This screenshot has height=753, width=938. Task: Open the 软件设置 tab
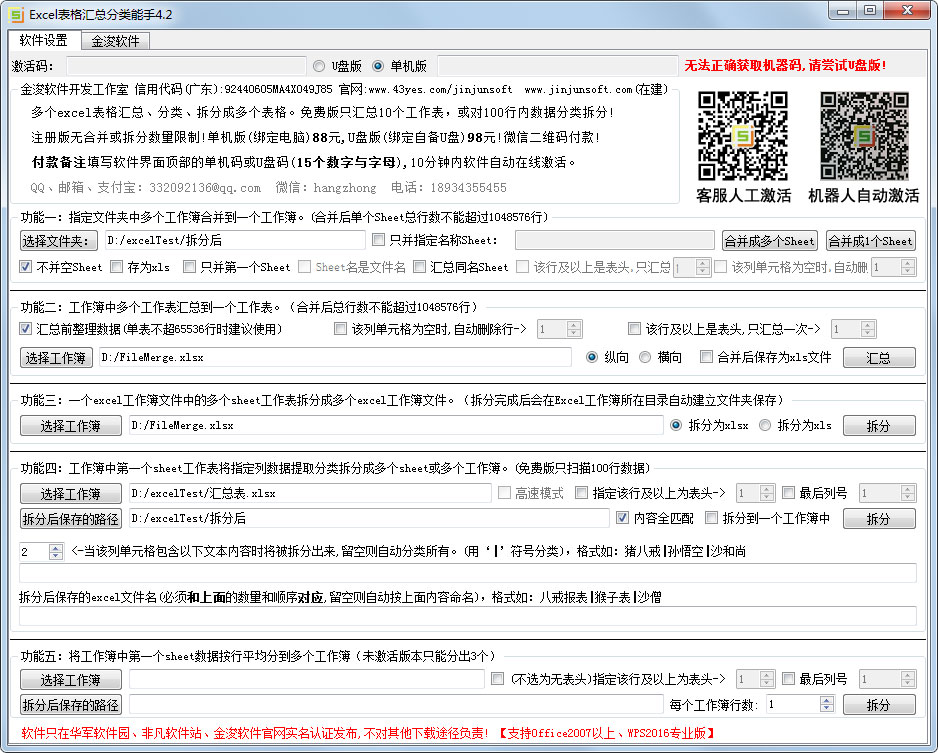pos(44,41)
